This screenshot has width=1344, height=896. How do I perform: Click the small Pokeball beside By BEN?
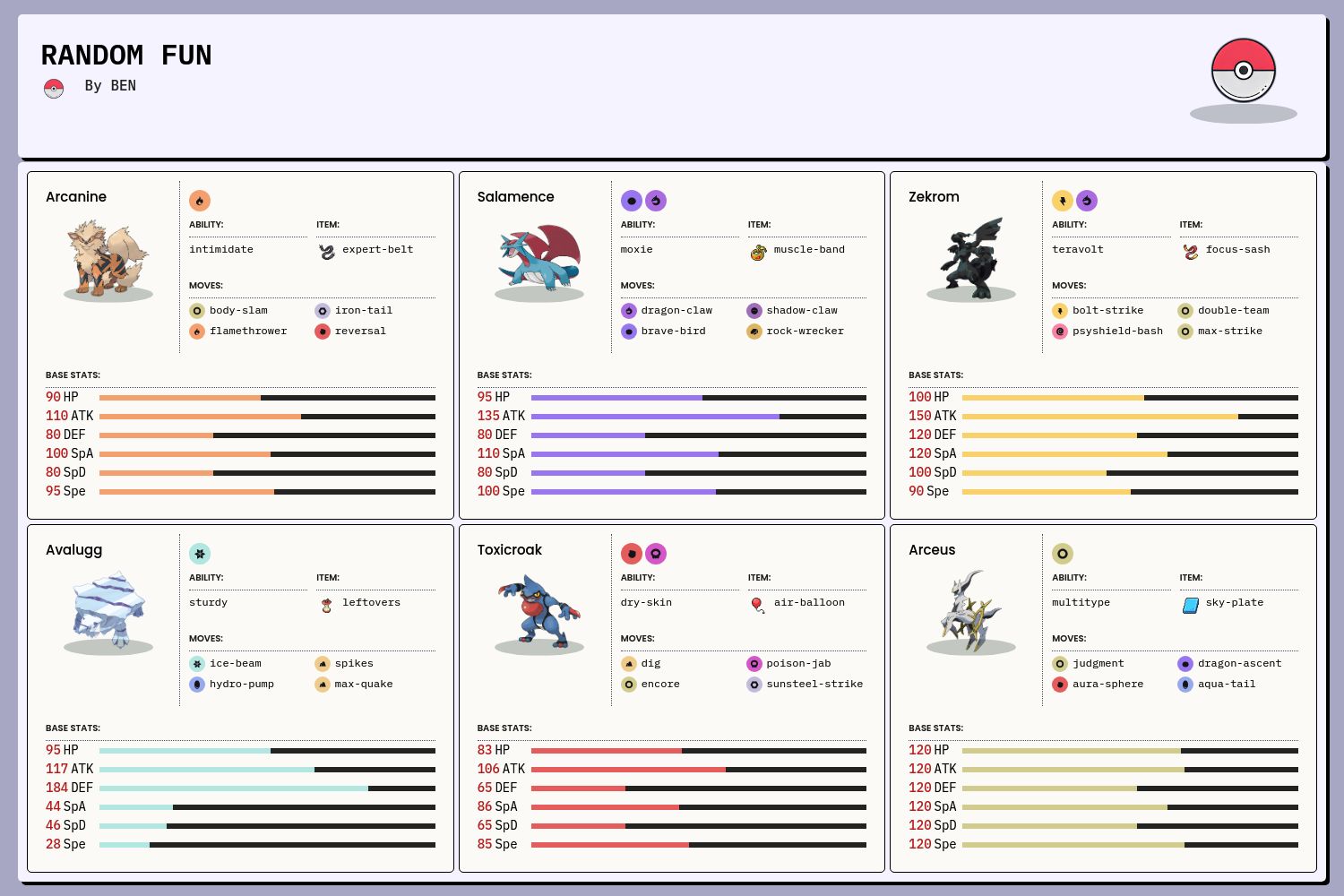54,88
